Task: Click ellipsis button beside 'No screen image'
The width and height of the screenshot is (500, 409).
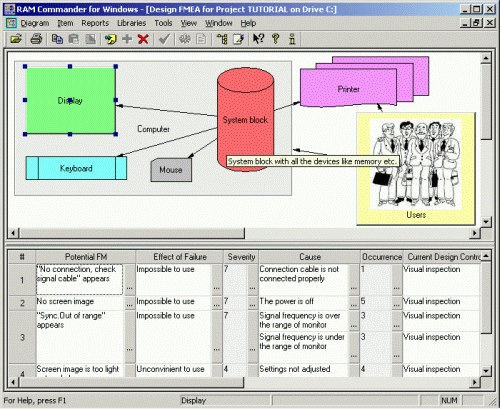Action: tap(130, 303)
